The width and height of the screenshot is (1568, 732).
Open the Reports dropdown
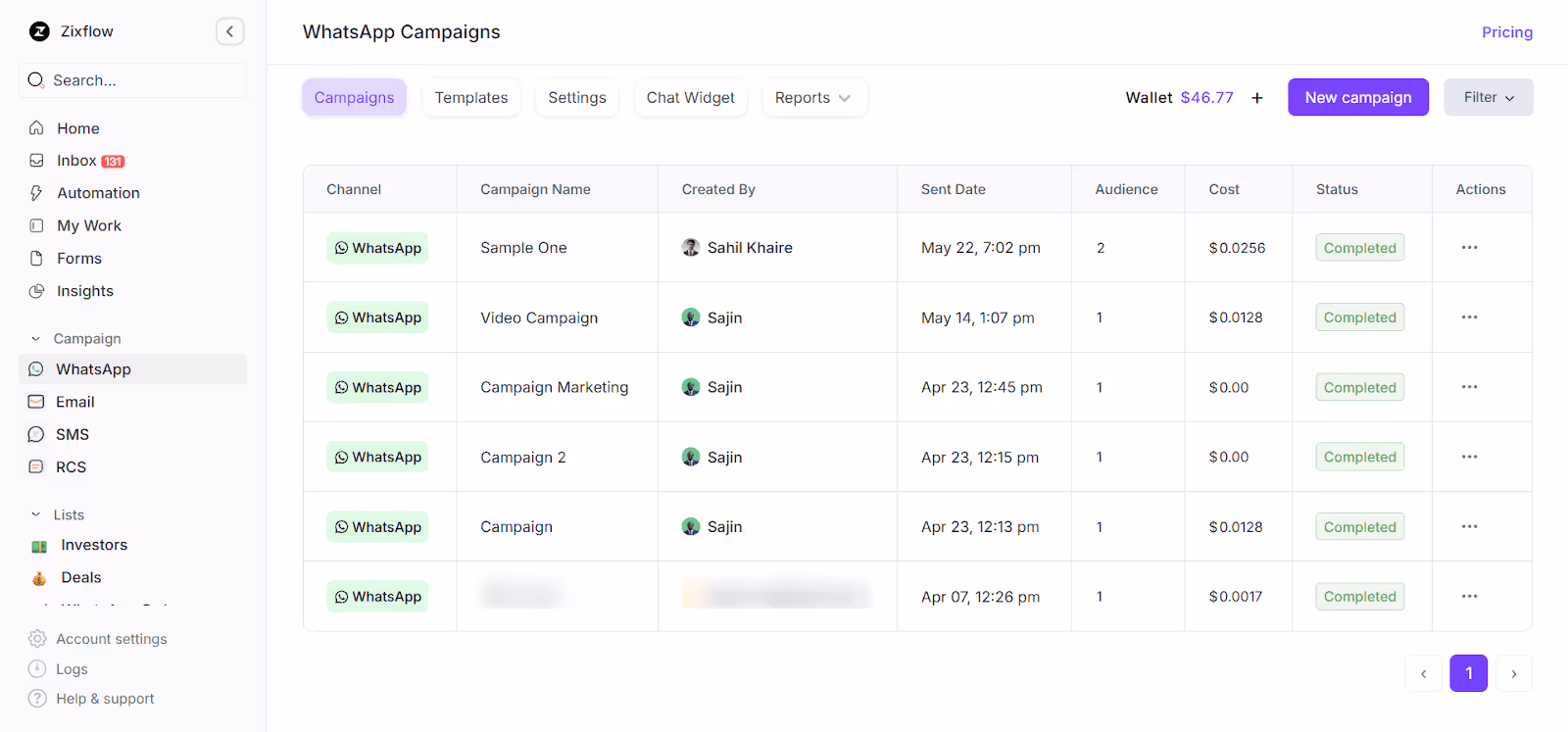tap(814, 98)
